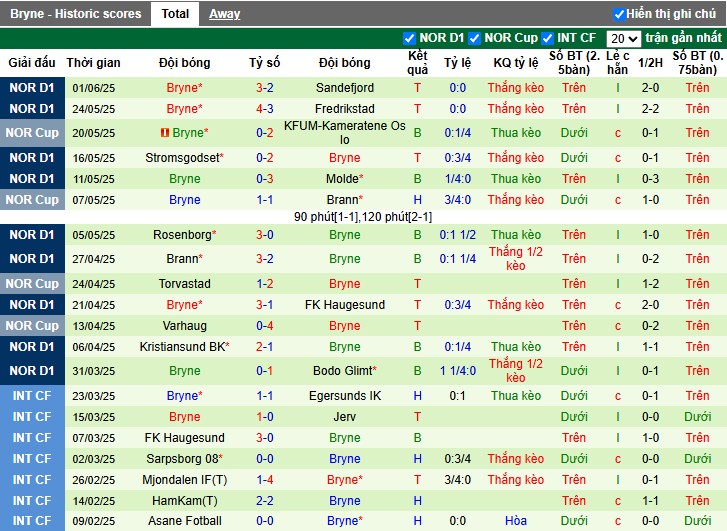Click the Bryne - Historic scores title
Screen dimensions: 727x531
pyautogui.click(x=76, y=14)
